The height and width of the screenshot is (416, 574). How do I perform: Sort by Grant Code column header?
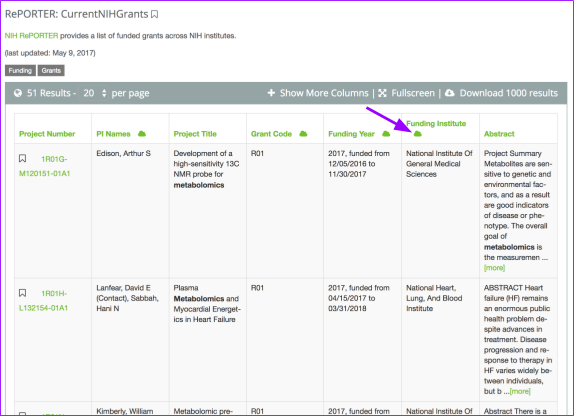coord(271,134)
